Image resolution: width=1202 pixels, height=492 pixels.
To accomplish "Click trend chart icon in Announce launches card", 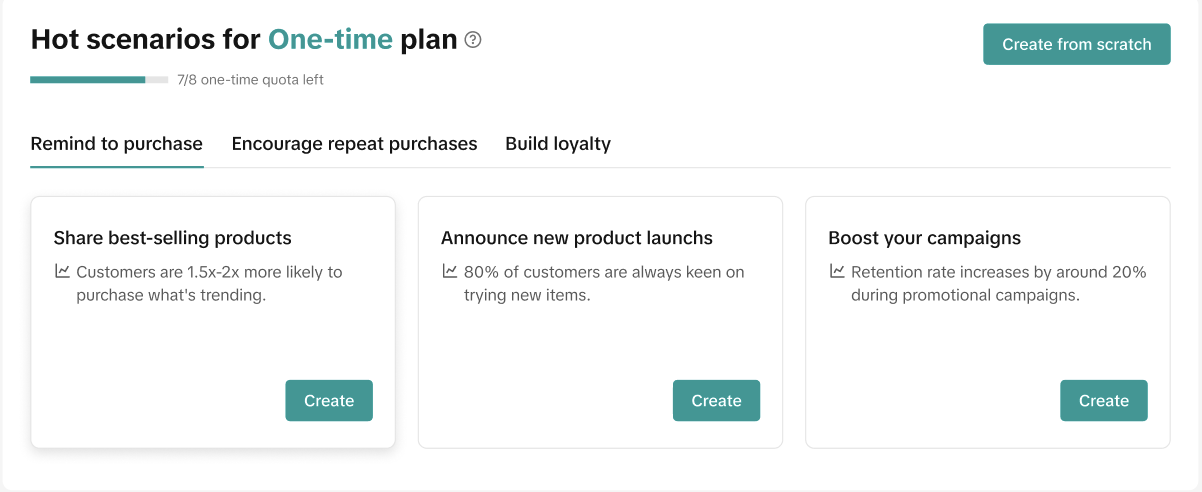I will click(x=450, y=271).
